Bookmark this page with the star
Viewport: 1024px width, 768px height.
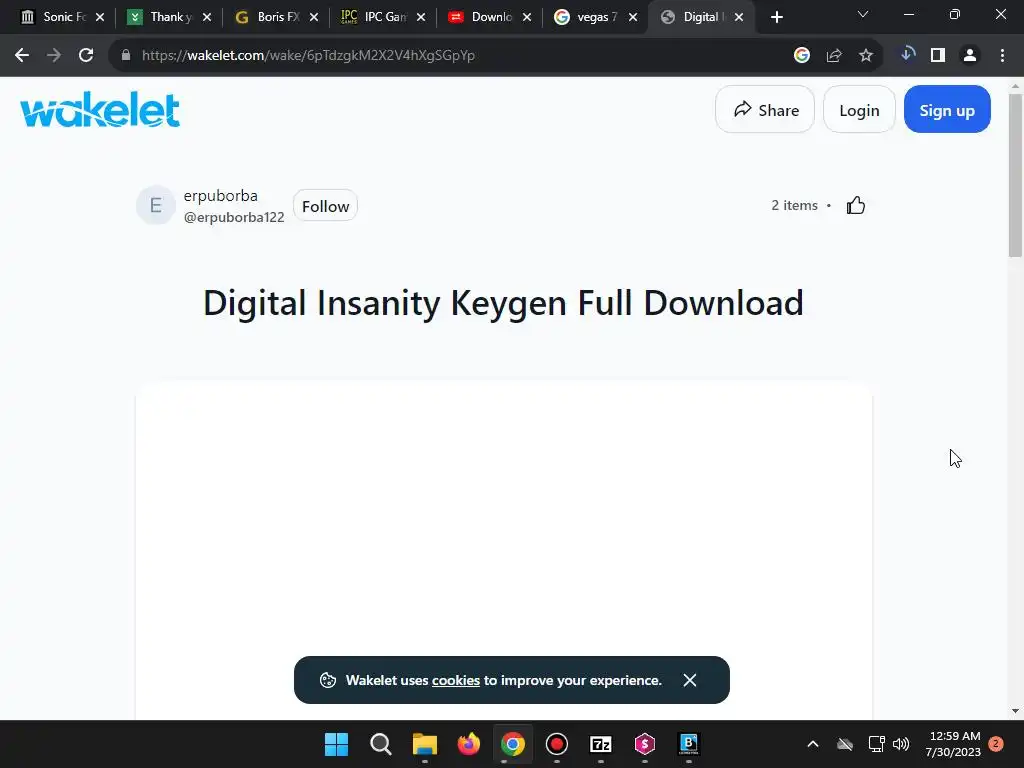pos(866,56)
